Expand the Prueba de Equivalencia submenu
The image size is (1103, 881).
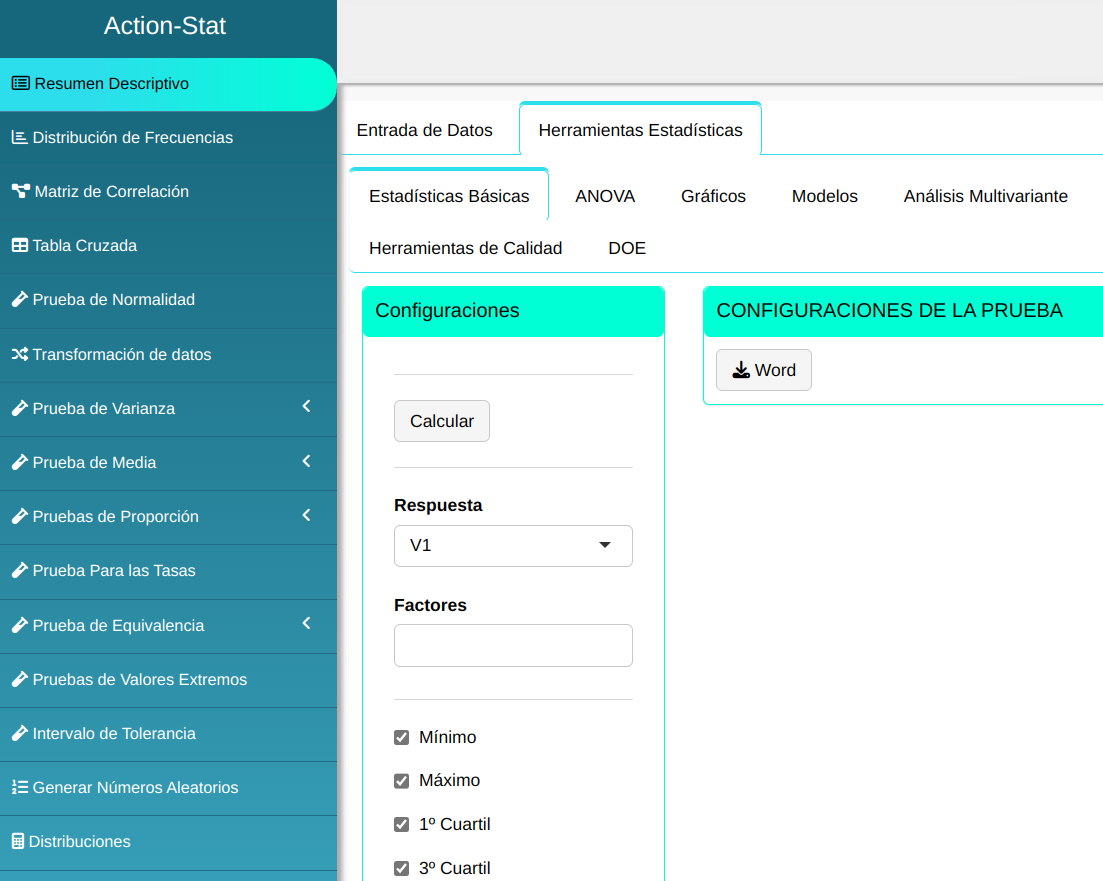pos(306,624)
